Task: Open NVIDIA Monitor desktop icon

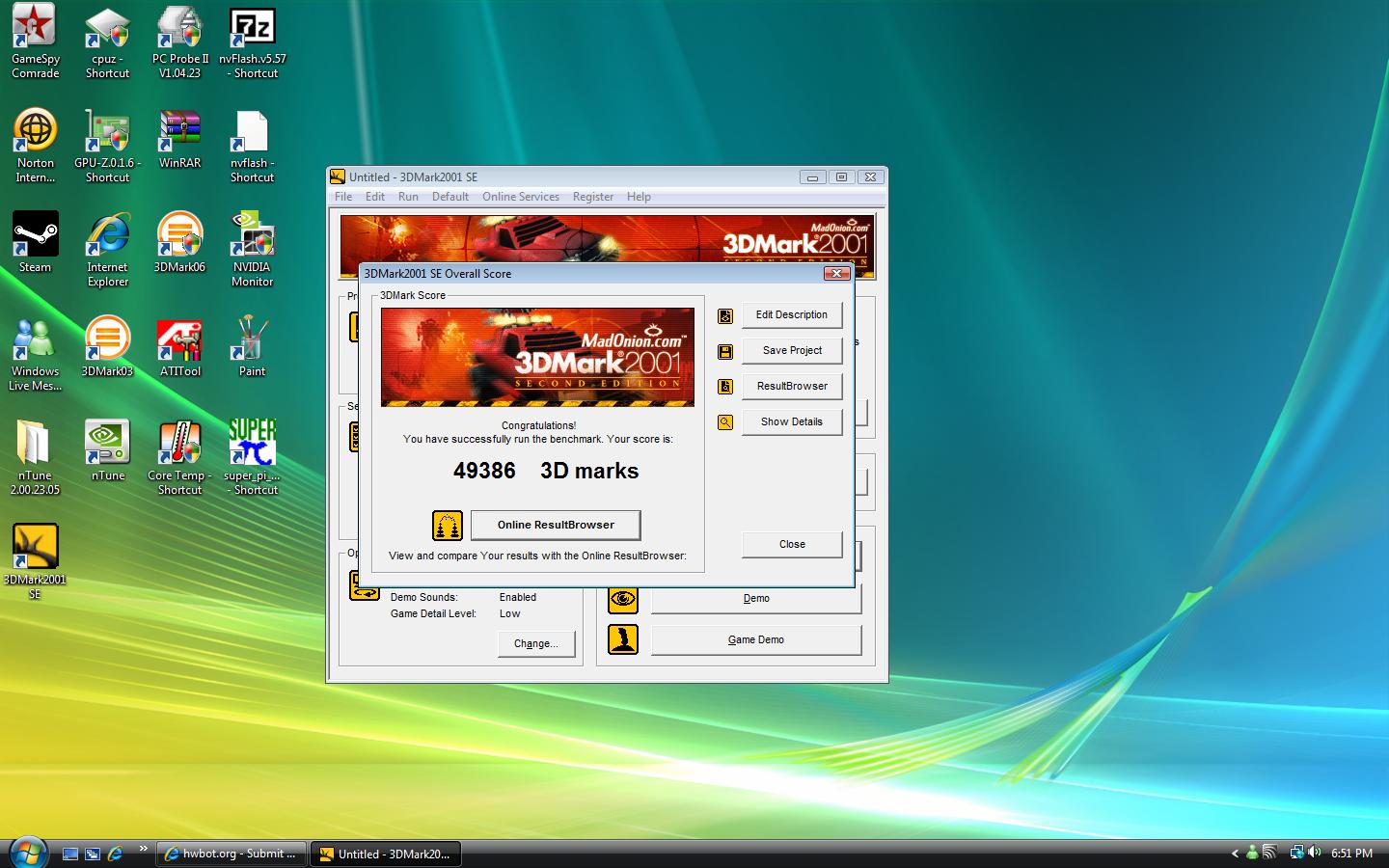Action: tap(252, 249)
